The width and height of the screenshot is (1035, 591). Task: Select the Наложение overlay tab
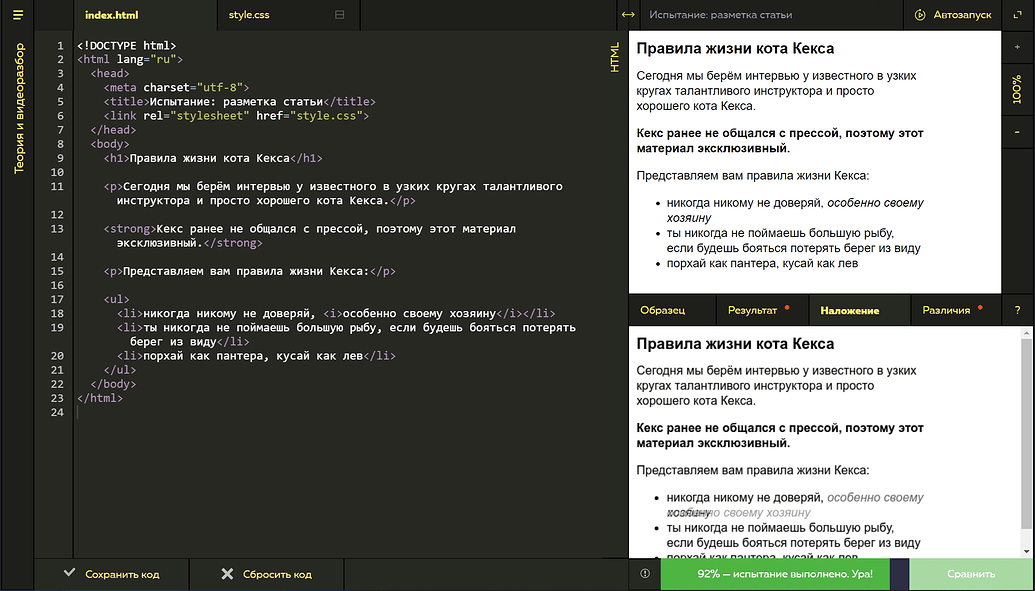click(849, 310)
